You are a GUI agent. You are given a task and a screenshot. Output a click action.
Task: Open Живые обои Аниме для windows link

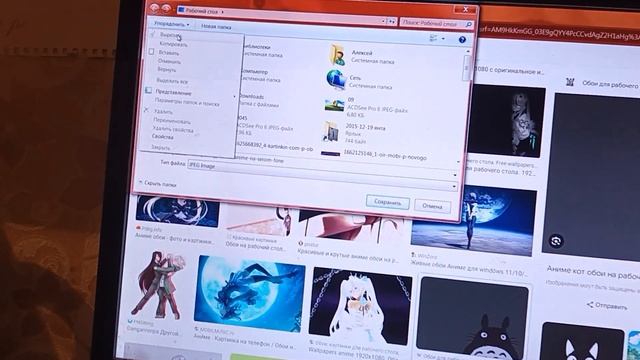click(469, 269)
